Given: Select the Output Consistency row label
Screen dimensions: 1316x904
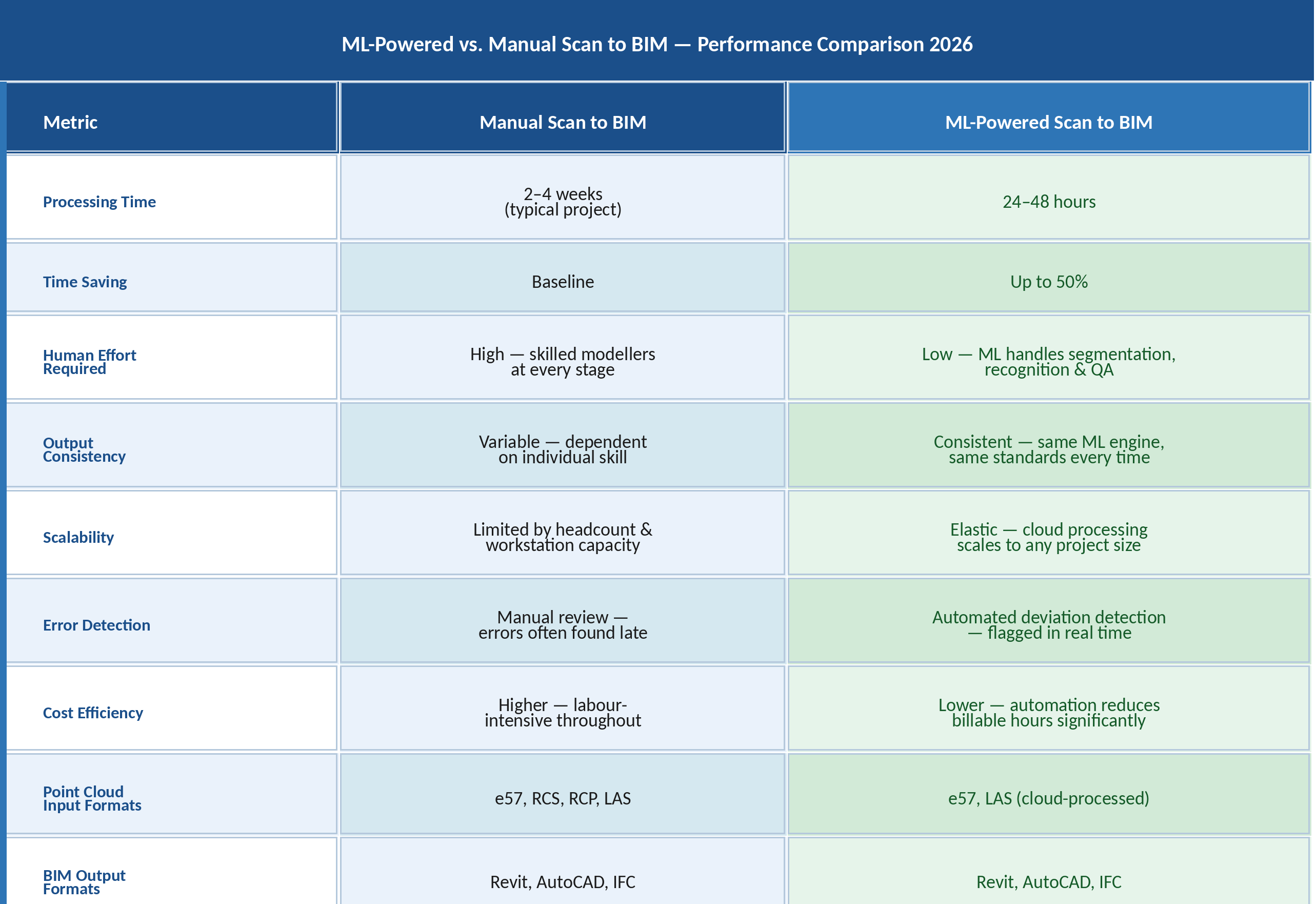Looking at the screenshot, I should [84, 449].
